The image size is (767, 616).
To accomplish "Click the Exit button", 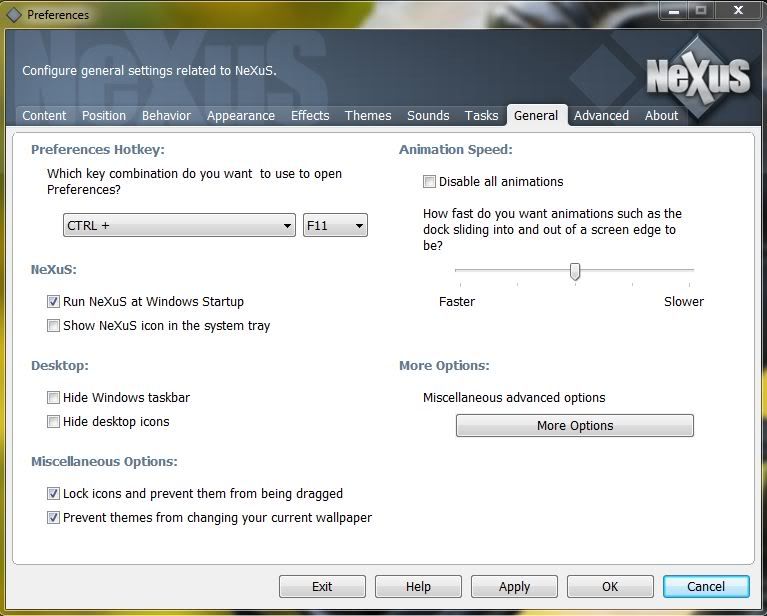I will [322, 586].
